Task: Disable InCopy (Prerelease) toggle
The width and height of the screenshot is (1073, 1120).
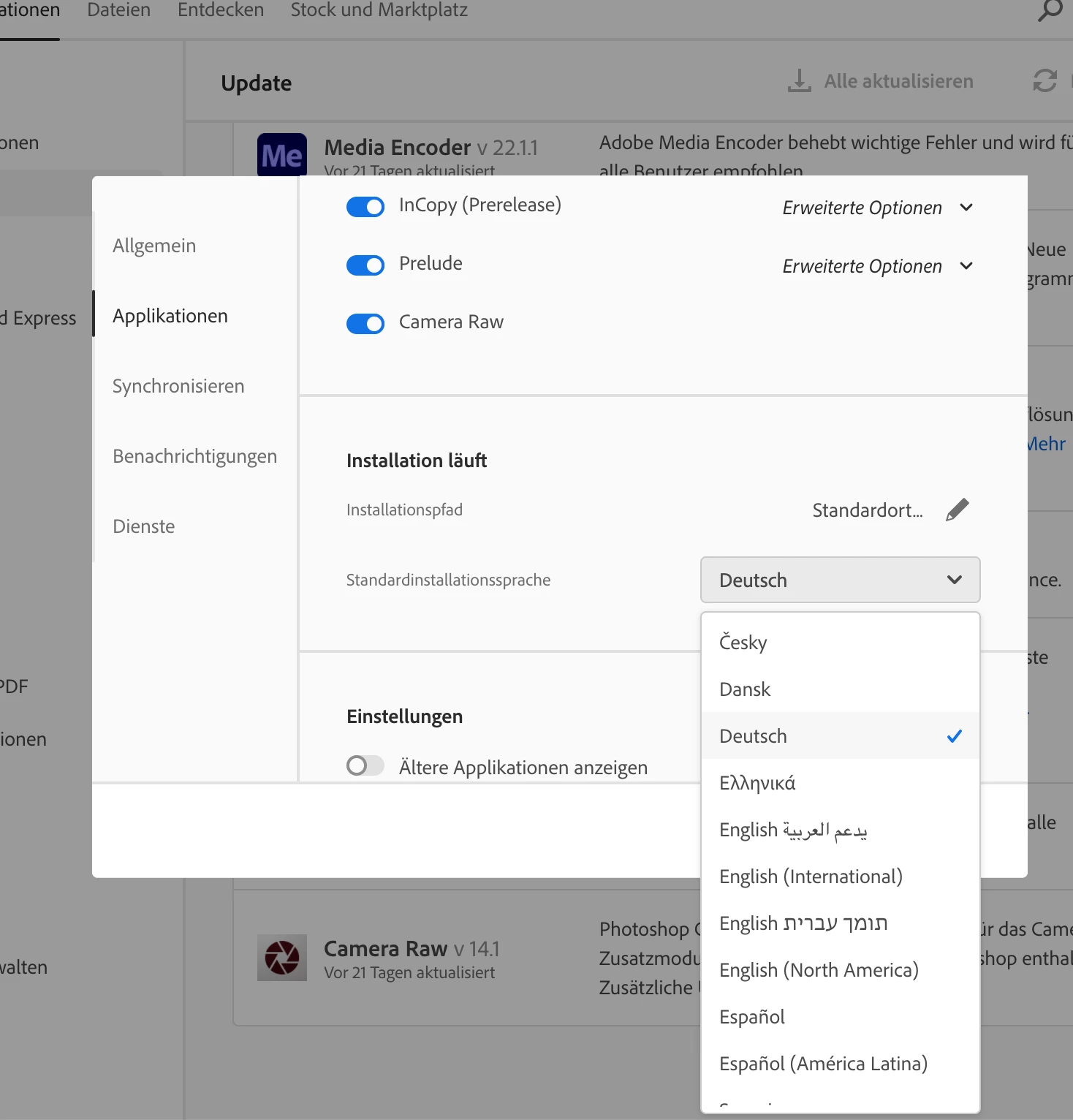Action: 365,207
